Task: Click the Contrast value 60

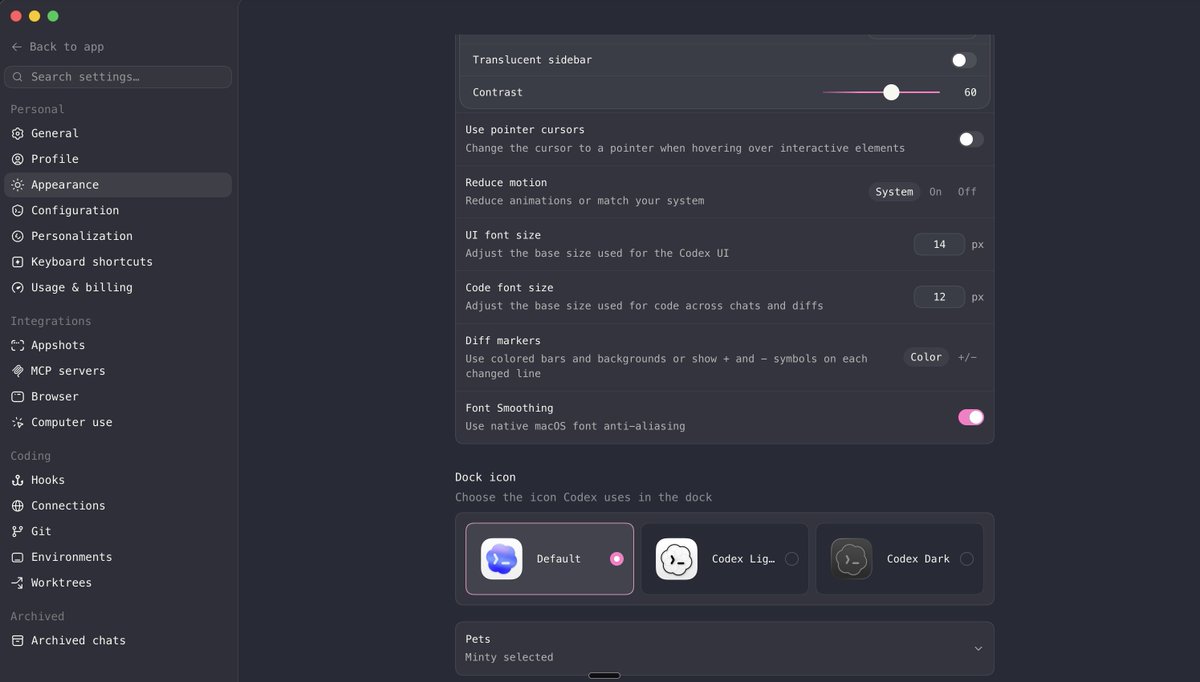Action: pyautogui.click(x=970, y=92)
